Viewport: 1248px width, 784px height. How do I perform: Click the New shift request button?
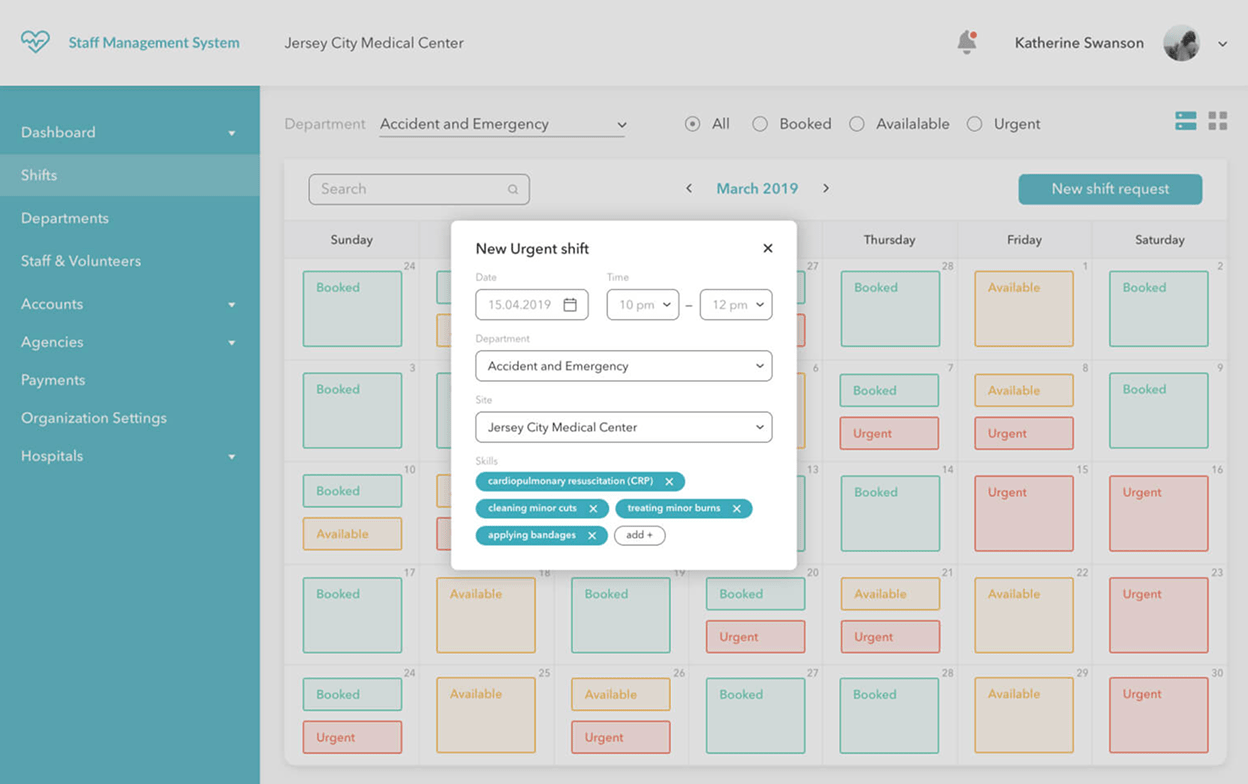click(x=1110, y=188)
